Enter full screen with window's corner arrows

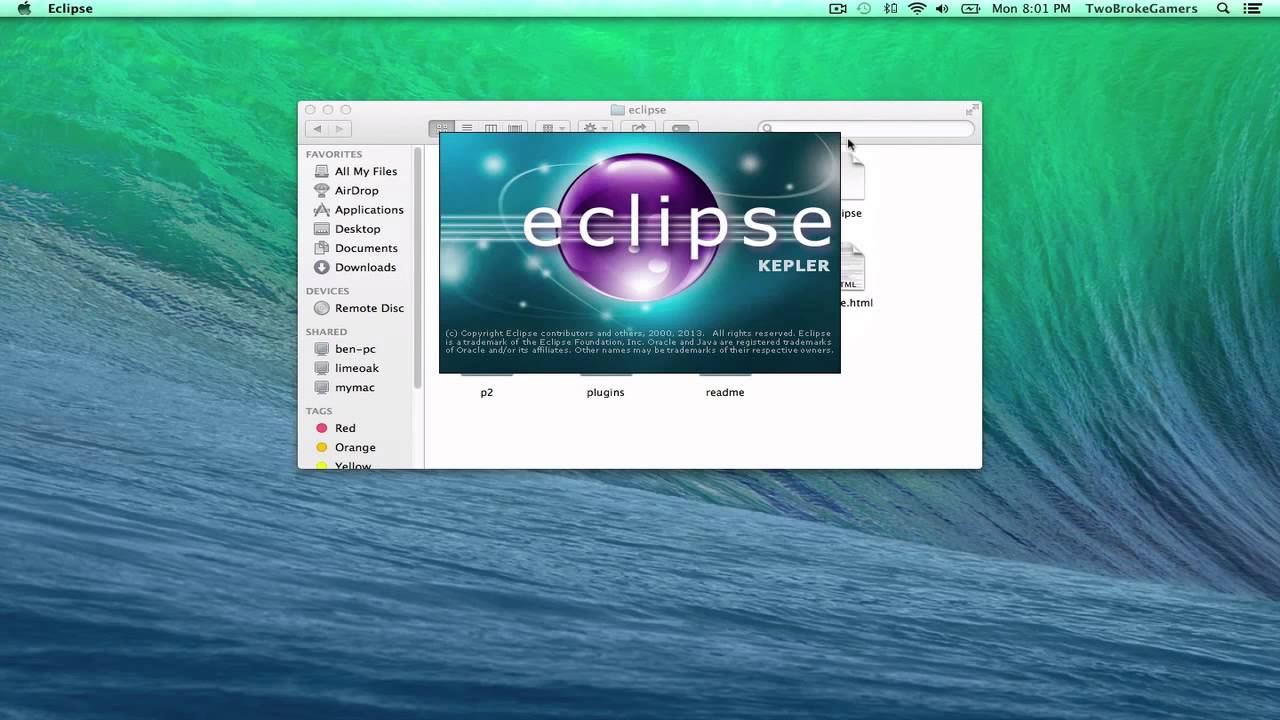click(x=971, y=109)
